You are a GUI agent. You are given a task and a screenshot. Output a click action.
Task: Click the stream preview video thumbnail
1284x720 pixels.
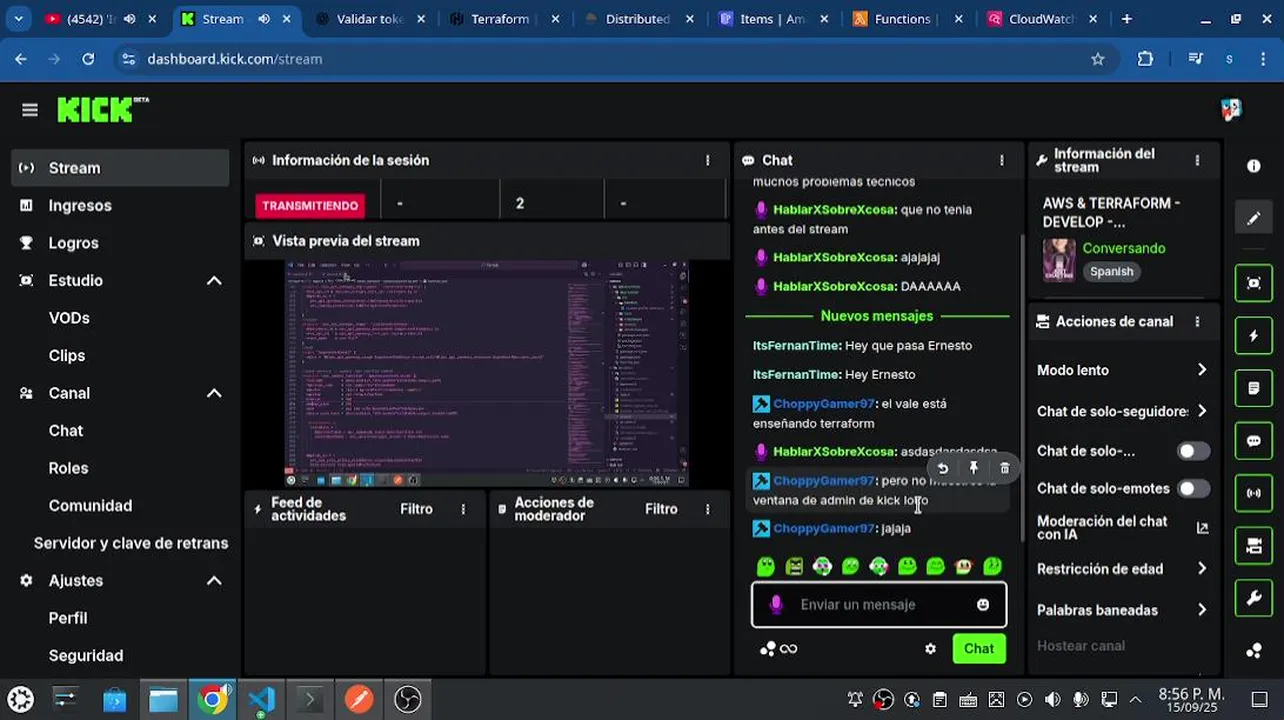pyautogui.click(x=487, y=374)
